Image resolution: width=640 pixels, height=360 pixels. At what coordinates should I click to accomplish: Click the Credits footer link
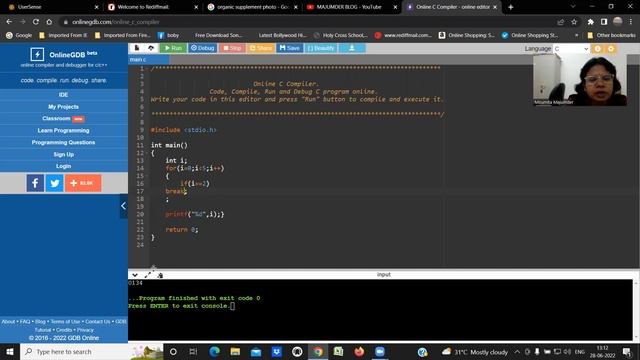tap(64, 330)
